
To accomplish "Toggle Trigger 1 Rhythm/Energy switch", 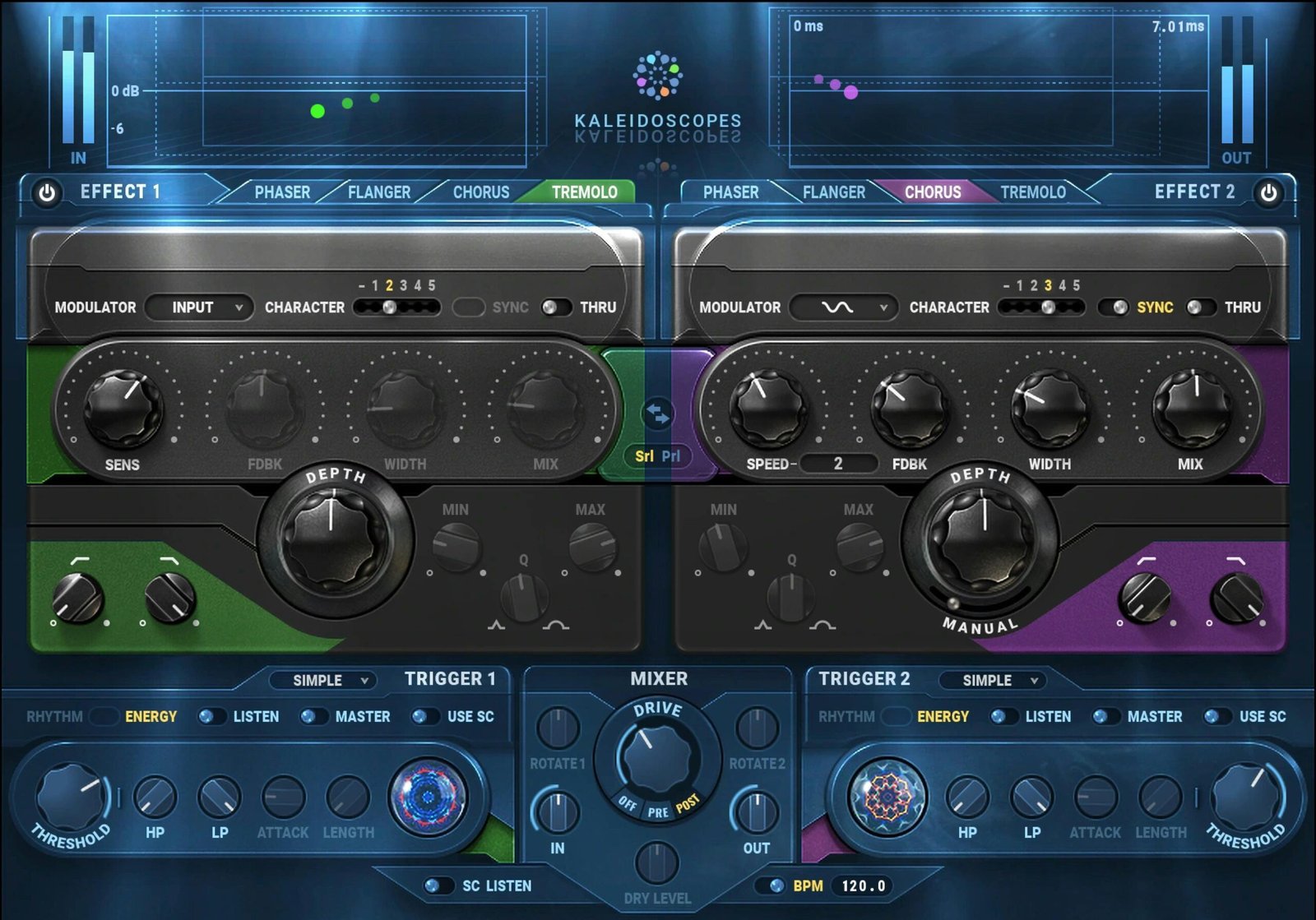I will click(104, 717).
